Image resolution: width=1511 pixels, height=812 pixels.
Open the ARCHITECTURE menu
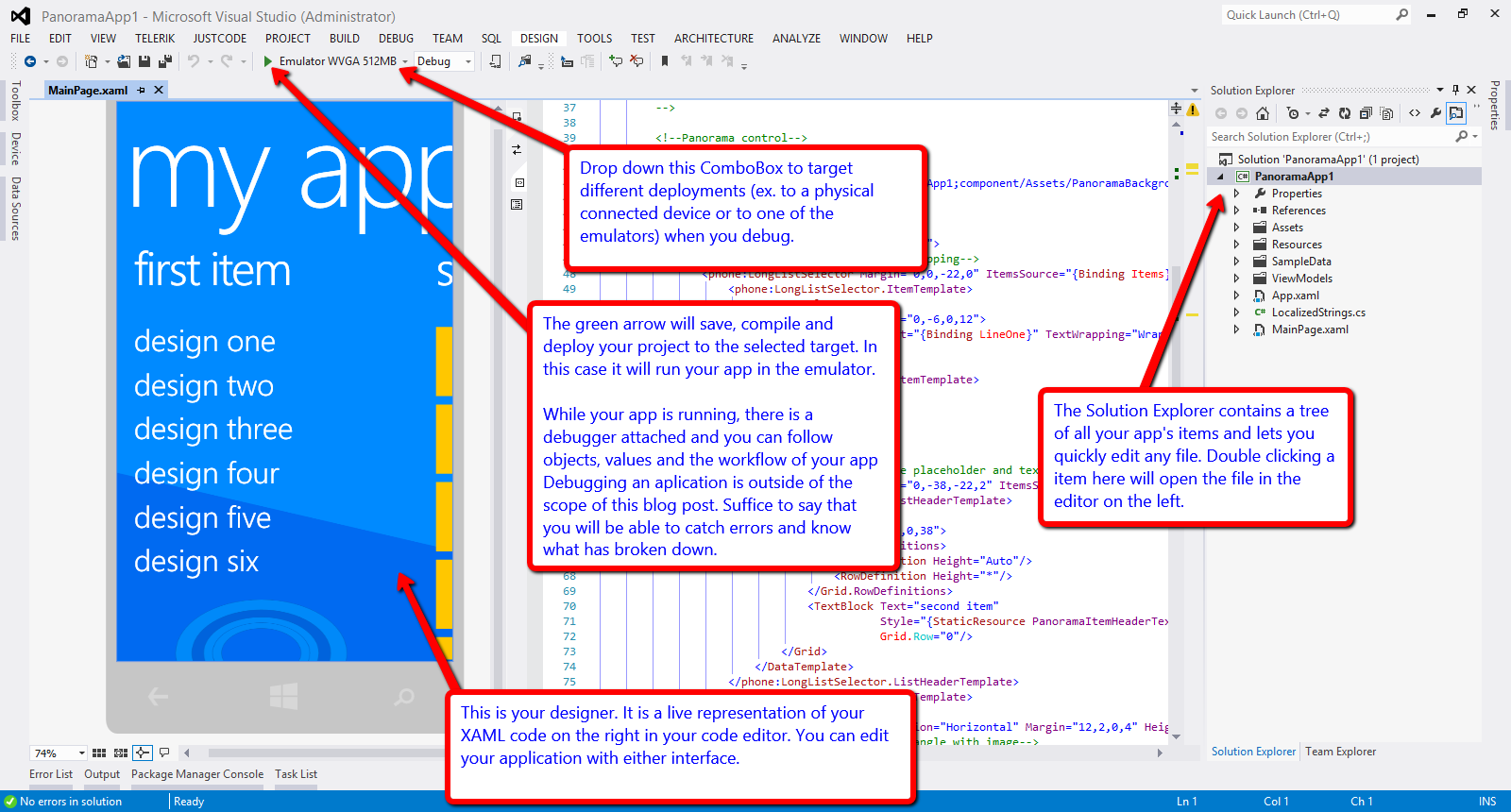714,39
